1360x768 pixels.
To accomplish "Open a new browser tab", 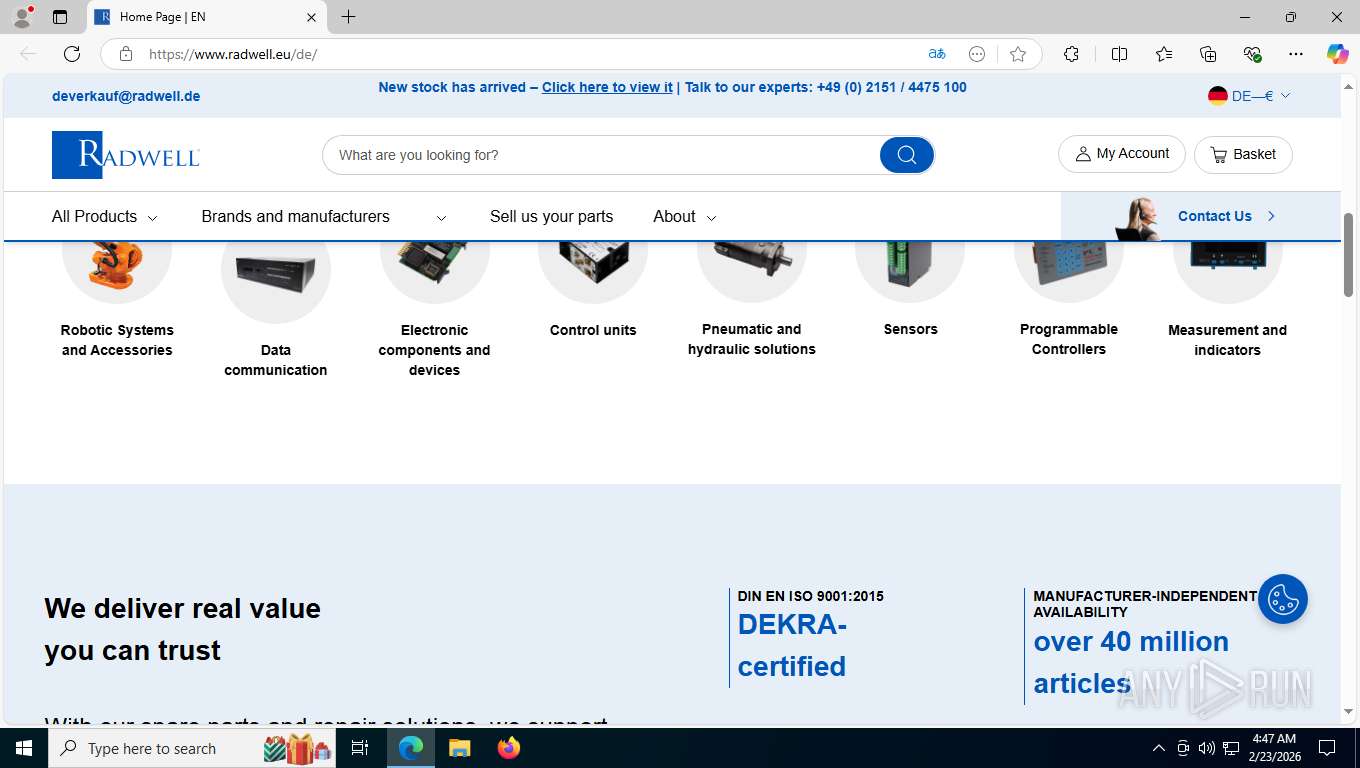I will [x=348, y=17].
